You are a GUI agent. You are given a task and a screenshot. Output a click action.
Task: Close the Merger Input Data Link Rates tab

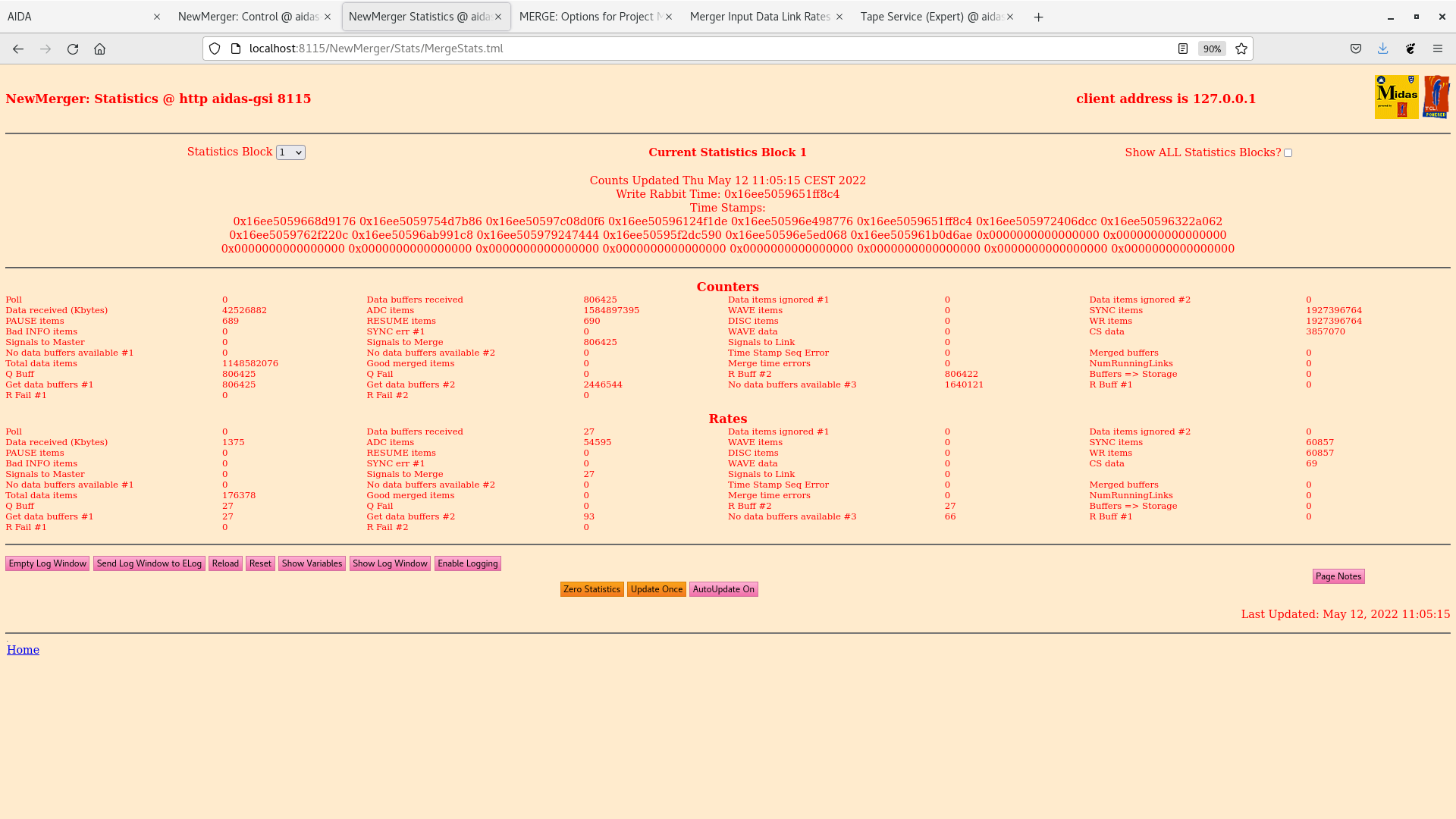click(x=839, y=17)
